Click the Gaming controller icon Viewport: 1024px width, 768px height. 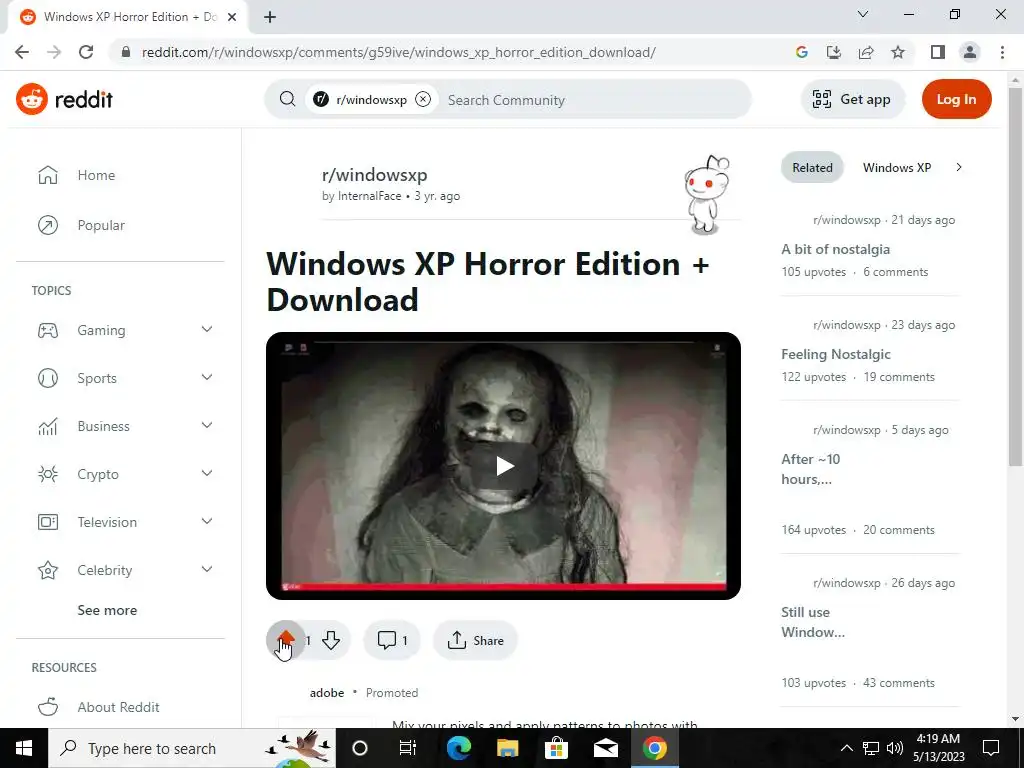coord(48,330)
